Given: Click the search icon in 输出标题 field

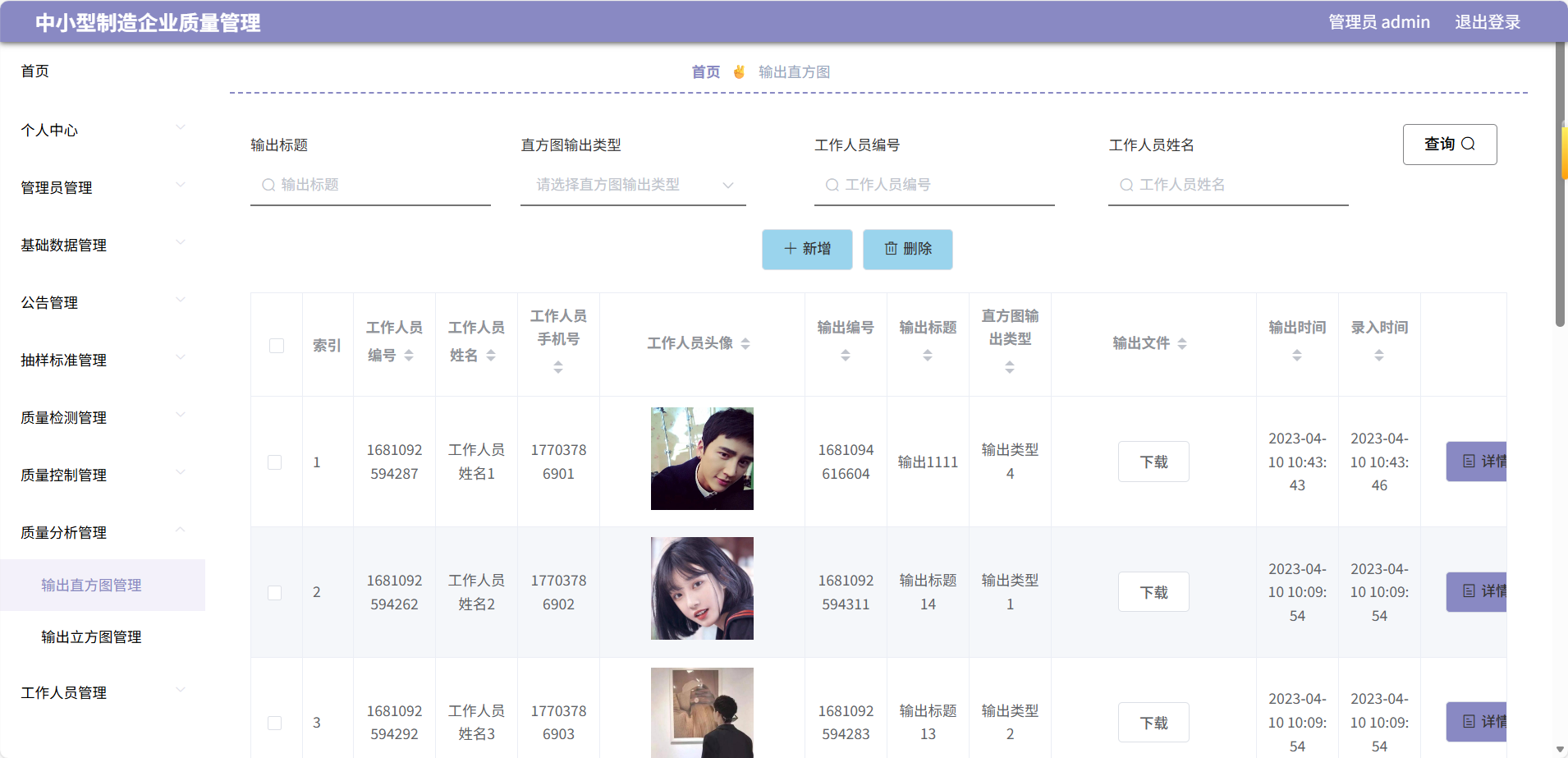Looking at the screenshot, I should [x=268, y=185].
